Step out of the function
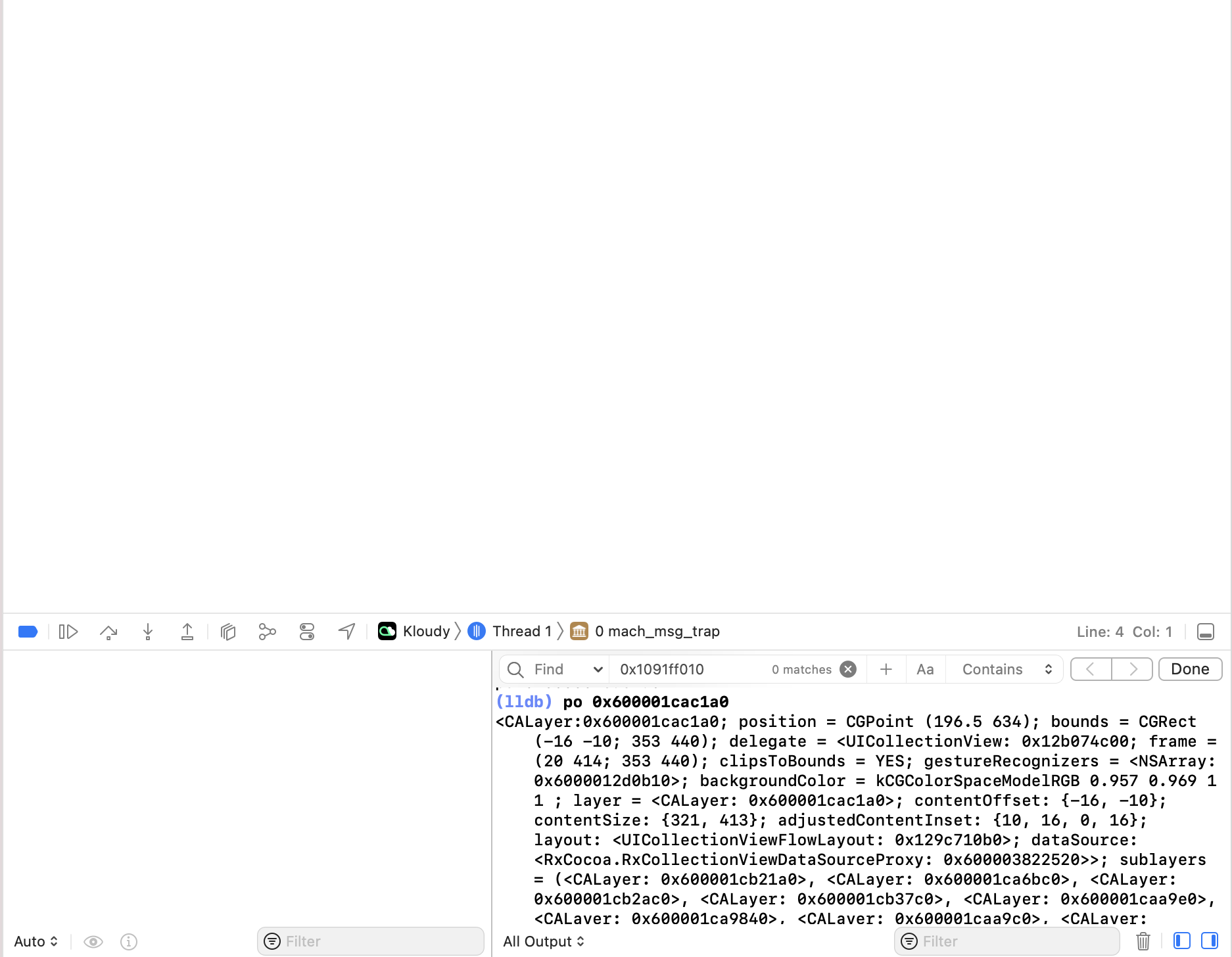Image resolution: width=1232 pixels, height=957 pixels. (x=187, y=632)
